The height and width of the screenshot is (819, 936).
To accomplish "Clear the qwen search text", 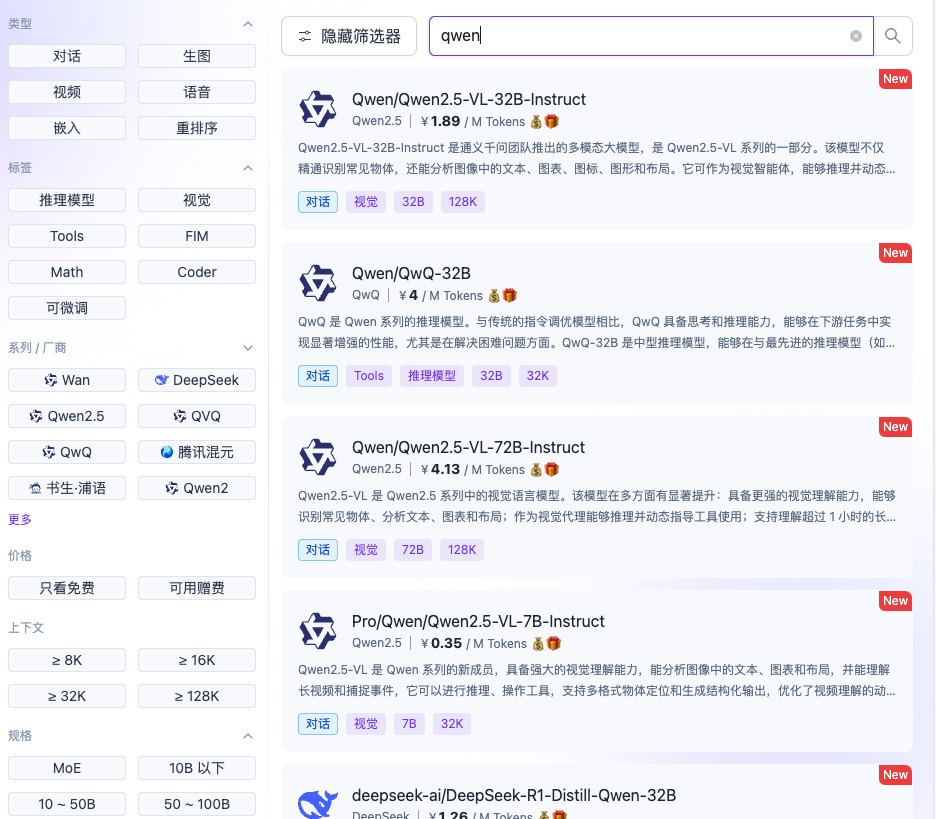I will tap(855, 36).
